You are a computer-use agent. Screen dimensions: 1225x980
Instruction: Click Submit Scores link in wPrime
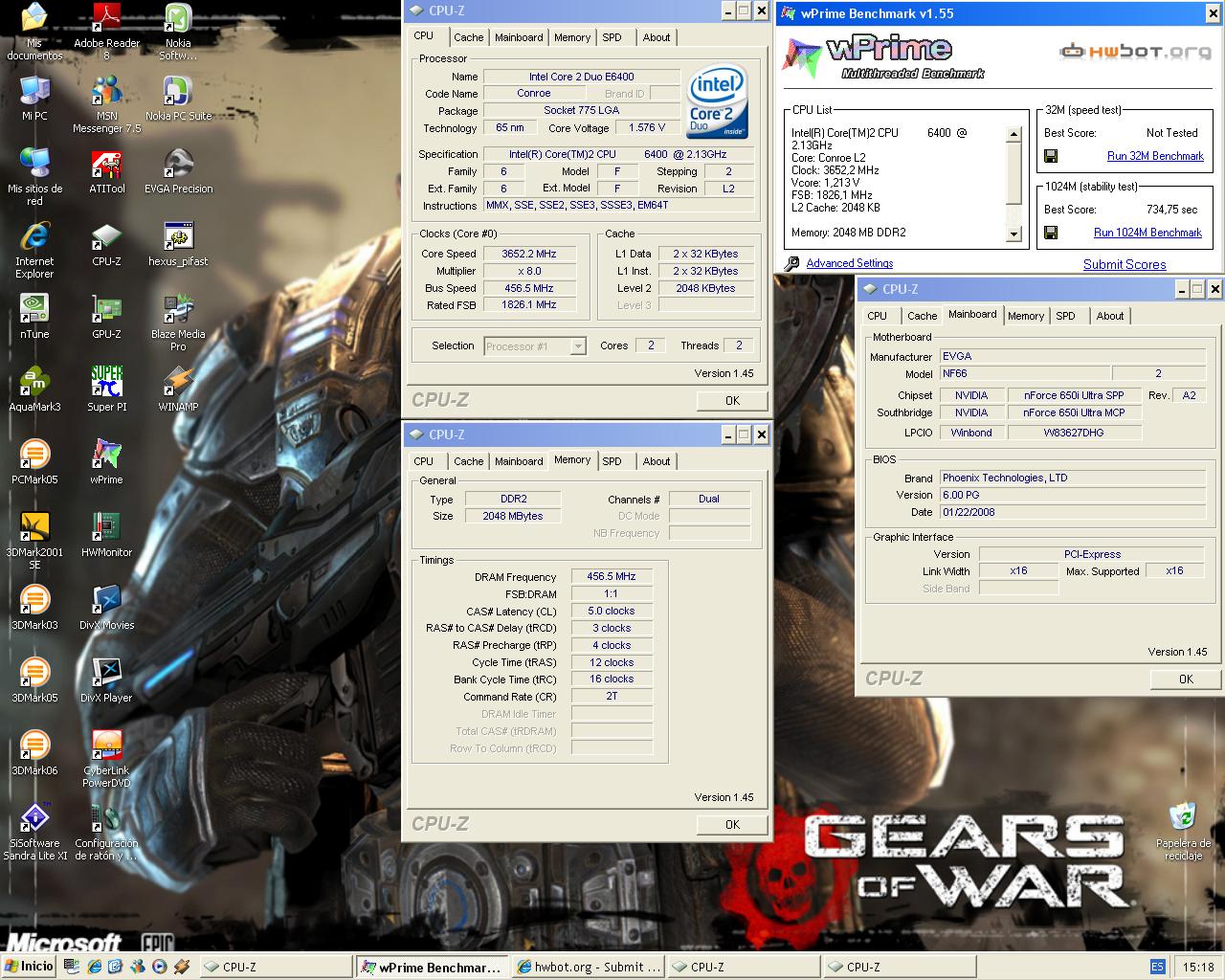point(1125,264)
